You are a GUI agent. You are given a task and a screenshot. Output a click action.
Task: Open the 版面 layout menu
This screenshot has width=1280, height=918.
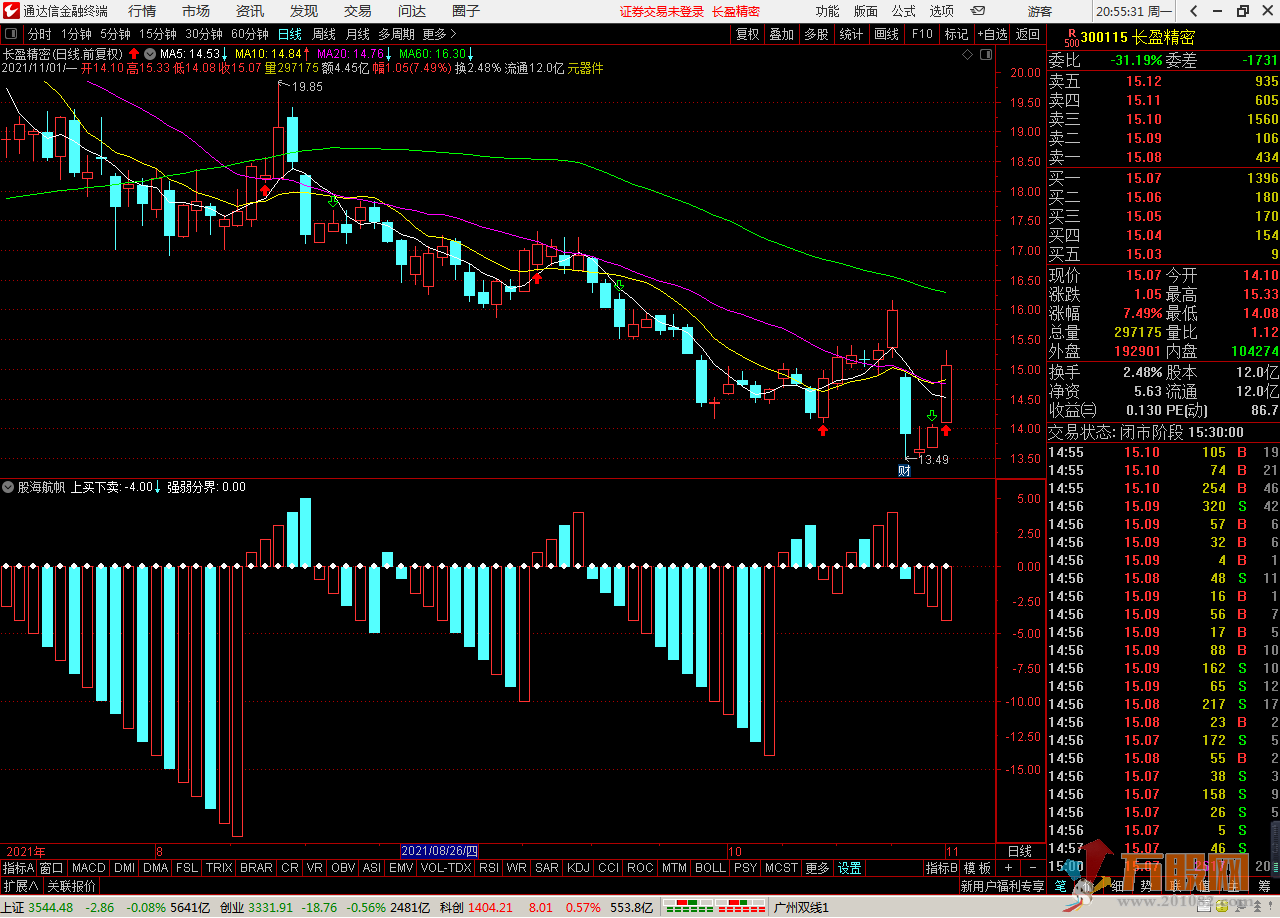866,11
